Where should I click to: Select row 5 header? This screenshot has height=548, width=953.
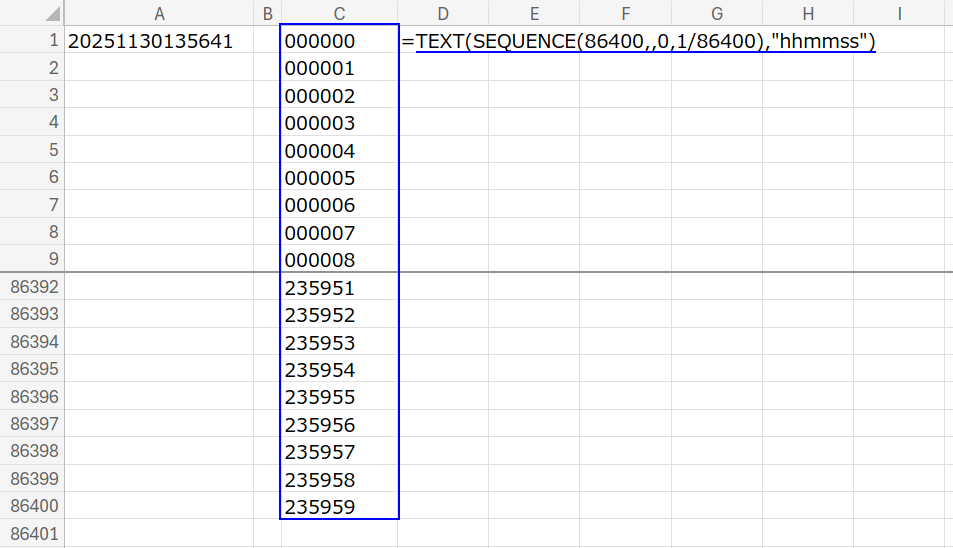tap(32, 151)
